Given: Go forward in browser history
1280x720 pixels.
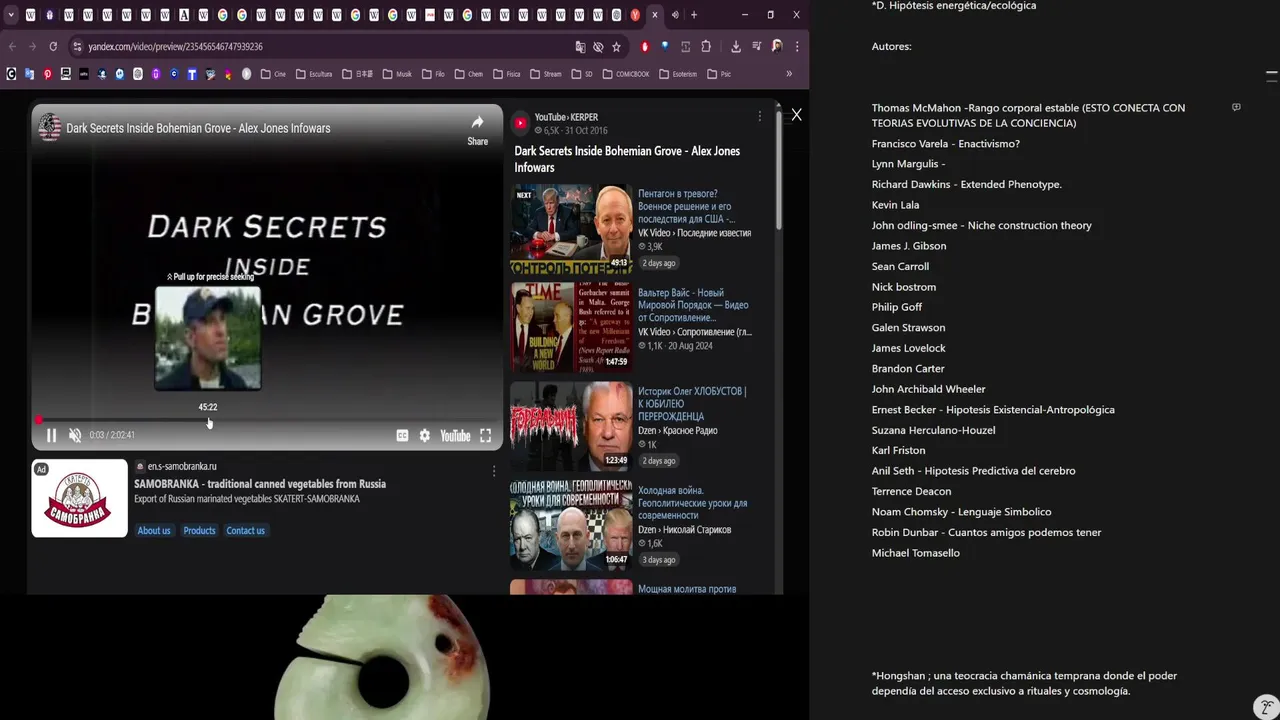Looking at the screenshot, I should coord(32,46).
